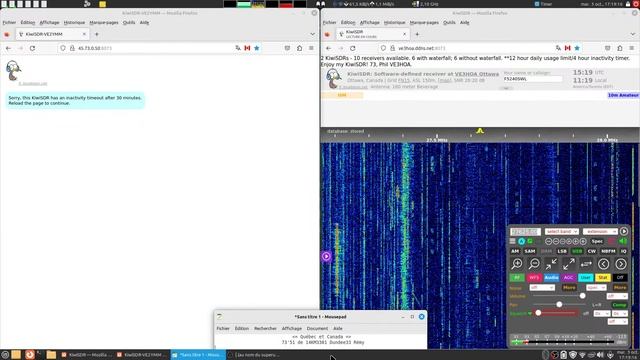The image size is (640, 360).
Task: Open the 'extension' dropdown
Action: tap(600, 231)
